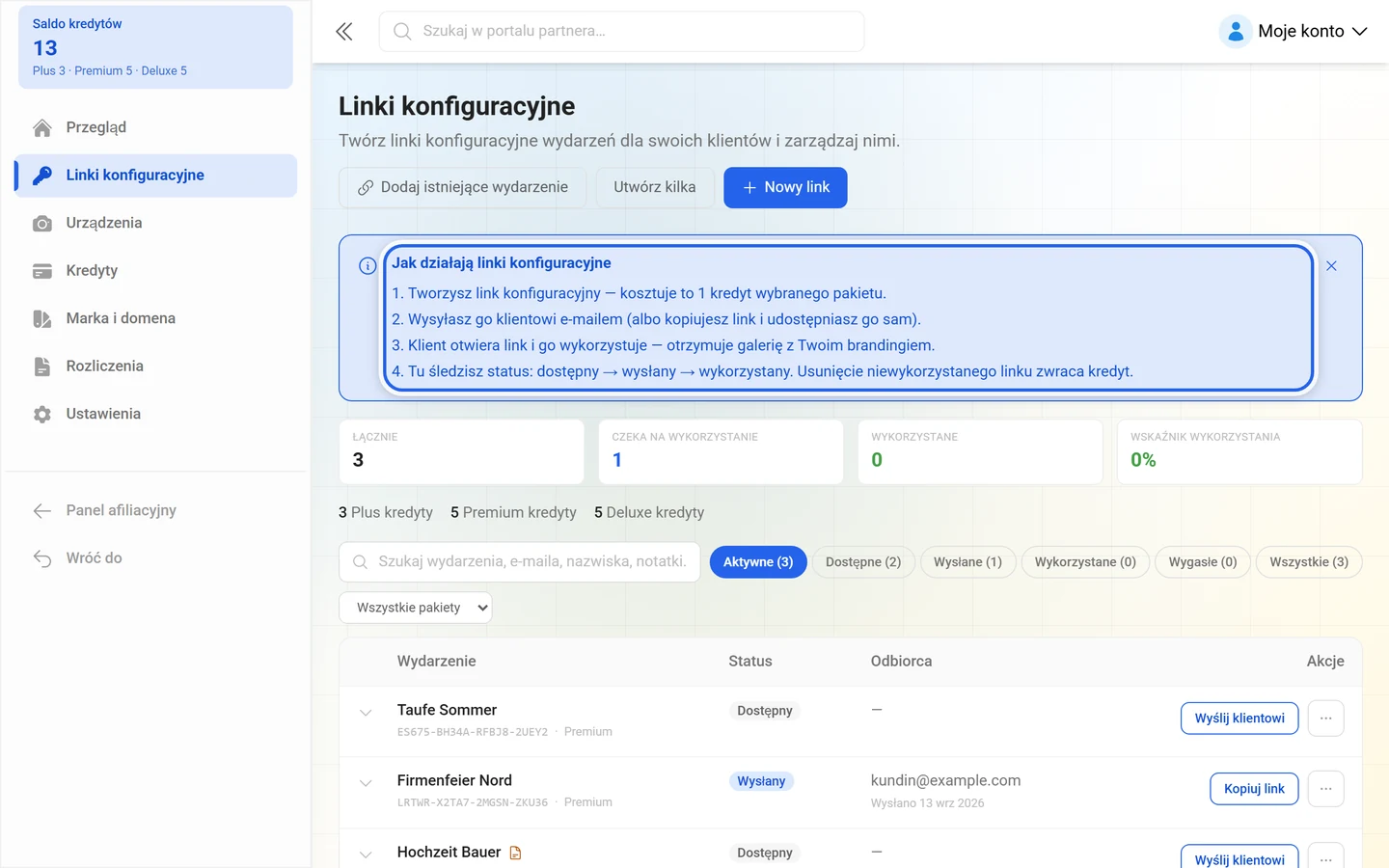The height and width of the screenshot is (868, 1389).
Task: Open more actions for Firmenfeier Nord
Action: click(x=1326, y=789)
